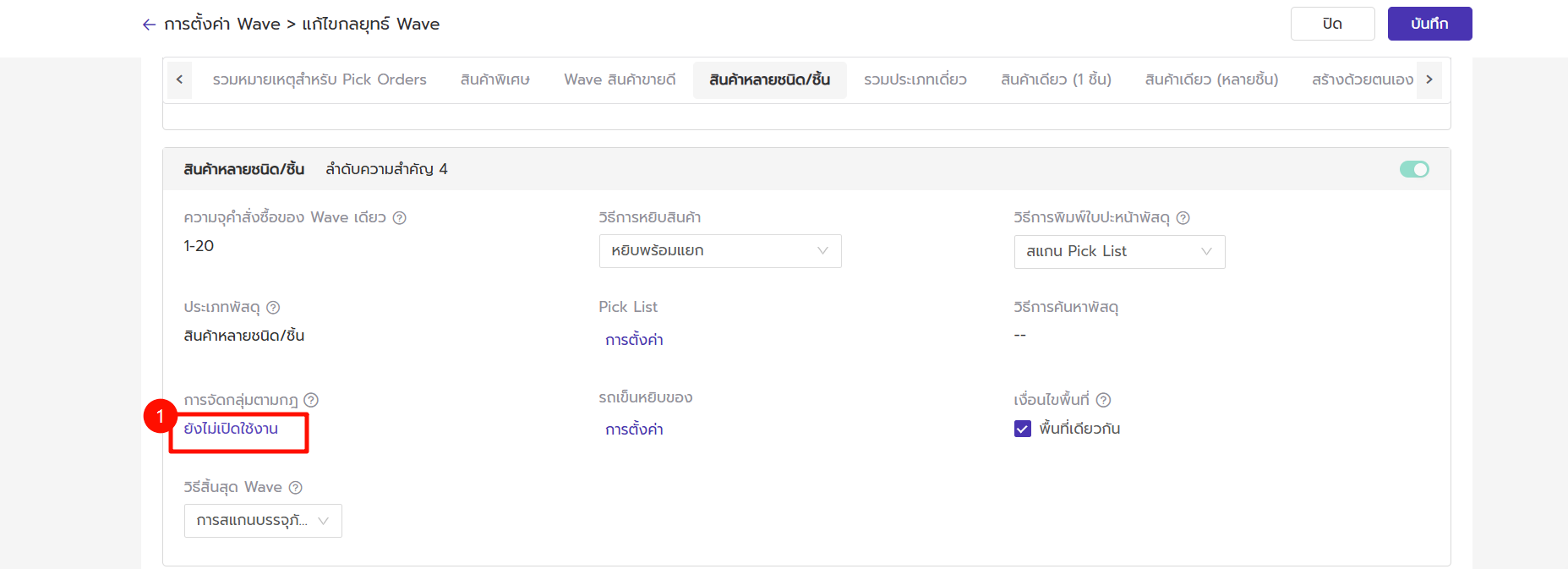Click help icon next to วิธีการพิมพ์ใบปะหน้าพัสดุ
The width and height of the screenshot is (1568, 569).
tap(1183, 218)
